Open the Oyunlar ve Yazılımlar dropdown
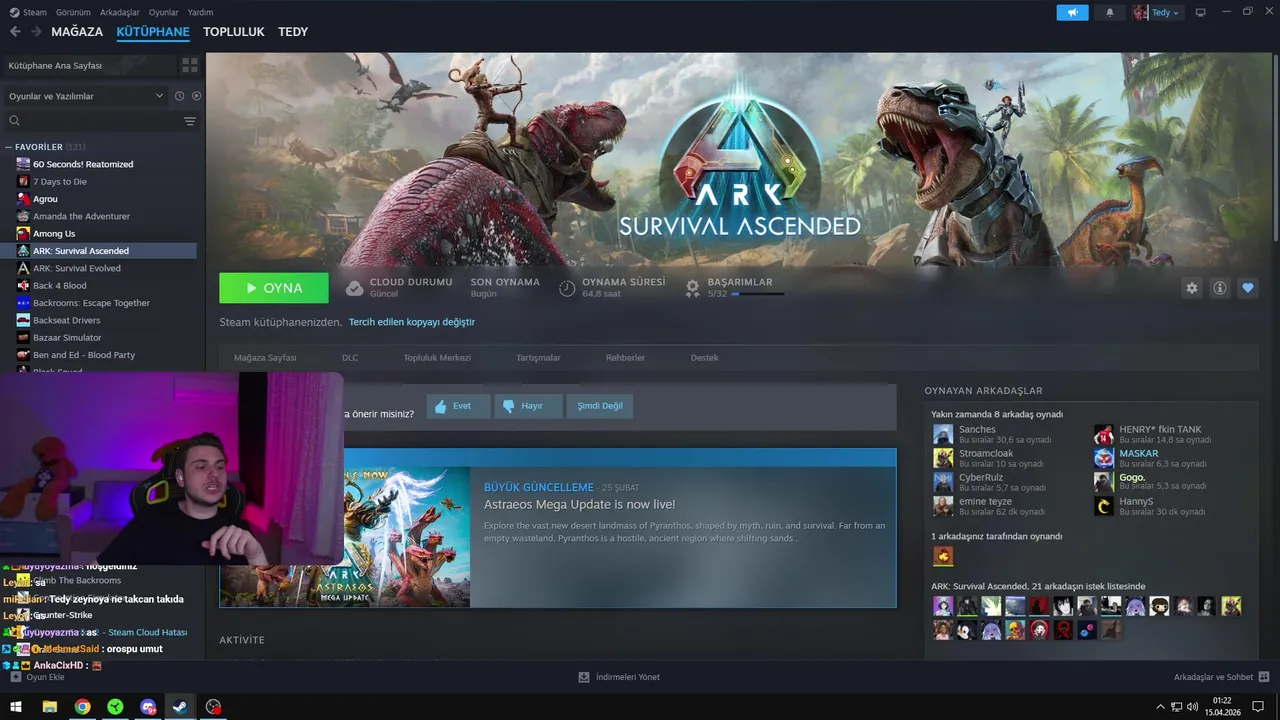 pos(85,96)
